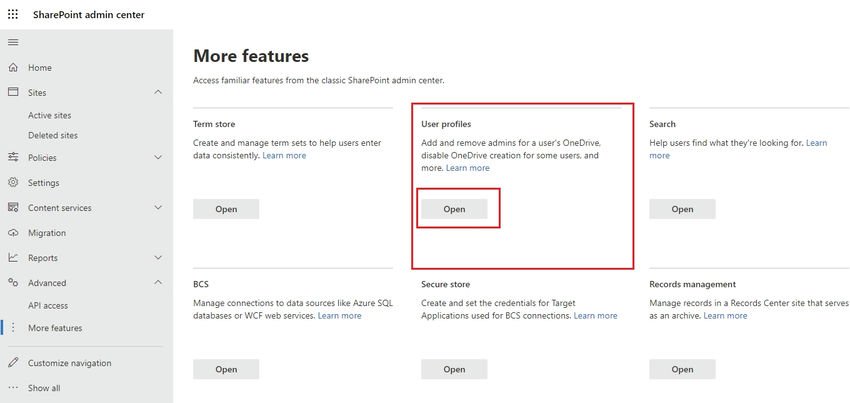
Task: Follow Learn more link for BCS
Action: click(339, 316)
